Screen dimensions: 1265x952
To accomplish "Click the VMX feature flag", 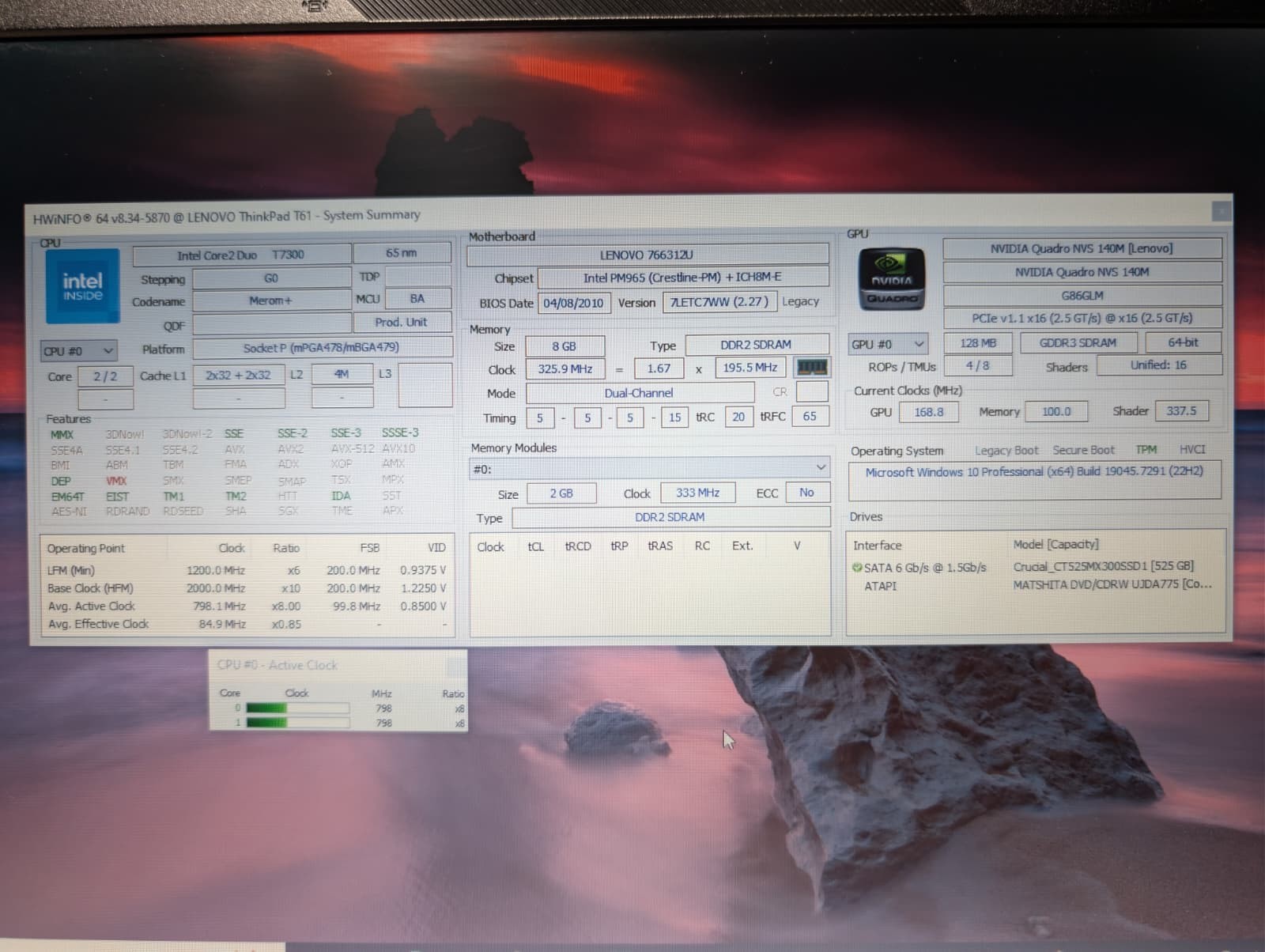I will point(116,481).
